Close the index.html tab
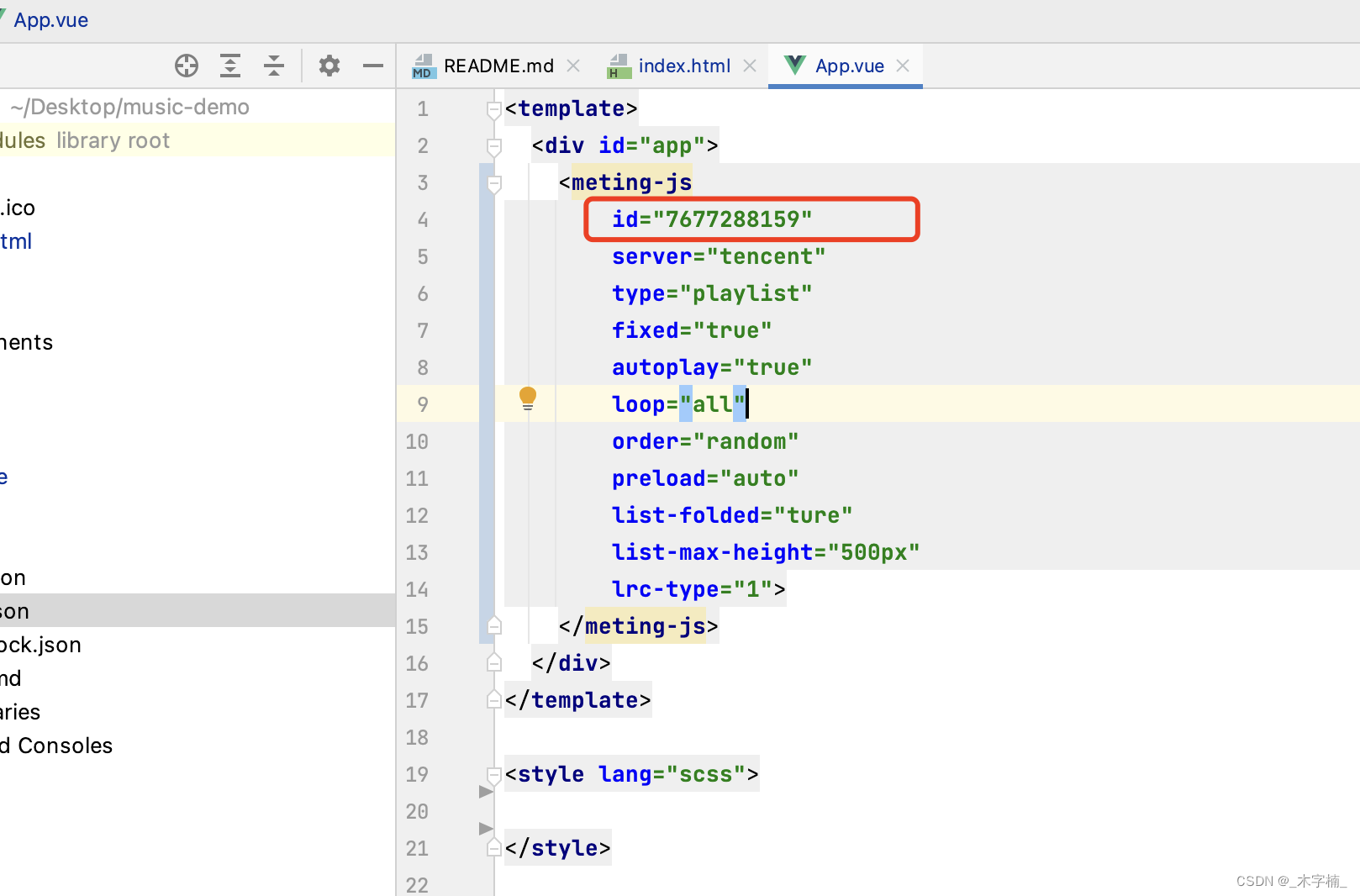Image resolution: width=1360 pixels, height=896 pixels. coord(750,66)
